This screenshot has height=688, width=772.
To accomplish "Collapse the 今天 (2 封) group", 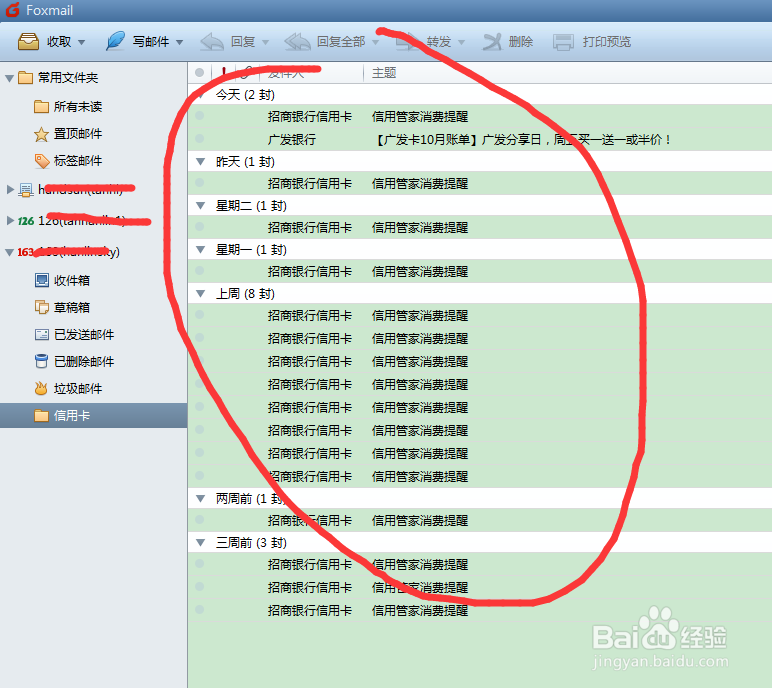I will 200,95.
